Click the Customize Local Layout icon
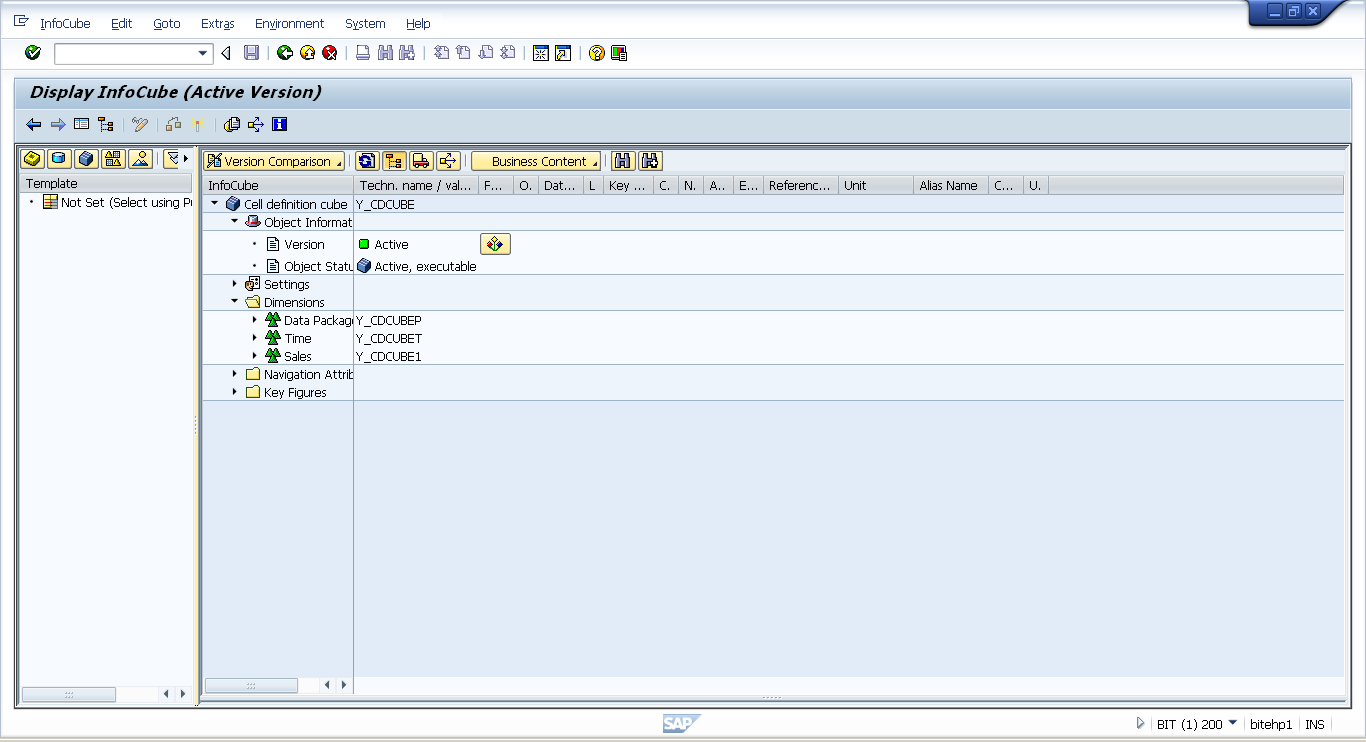 [x=619, y=53]
